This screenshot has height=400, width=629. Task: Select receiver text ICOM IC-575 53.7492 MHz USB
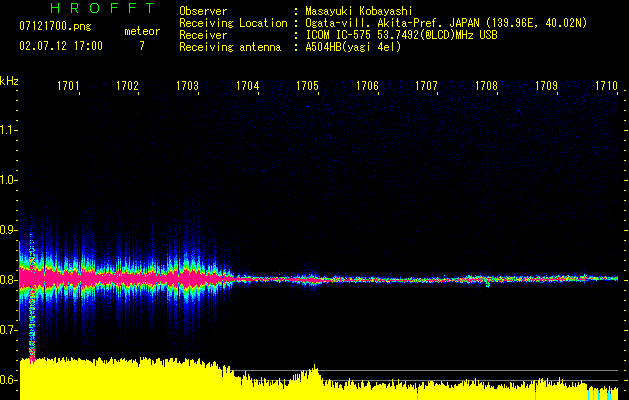point(401,35)
